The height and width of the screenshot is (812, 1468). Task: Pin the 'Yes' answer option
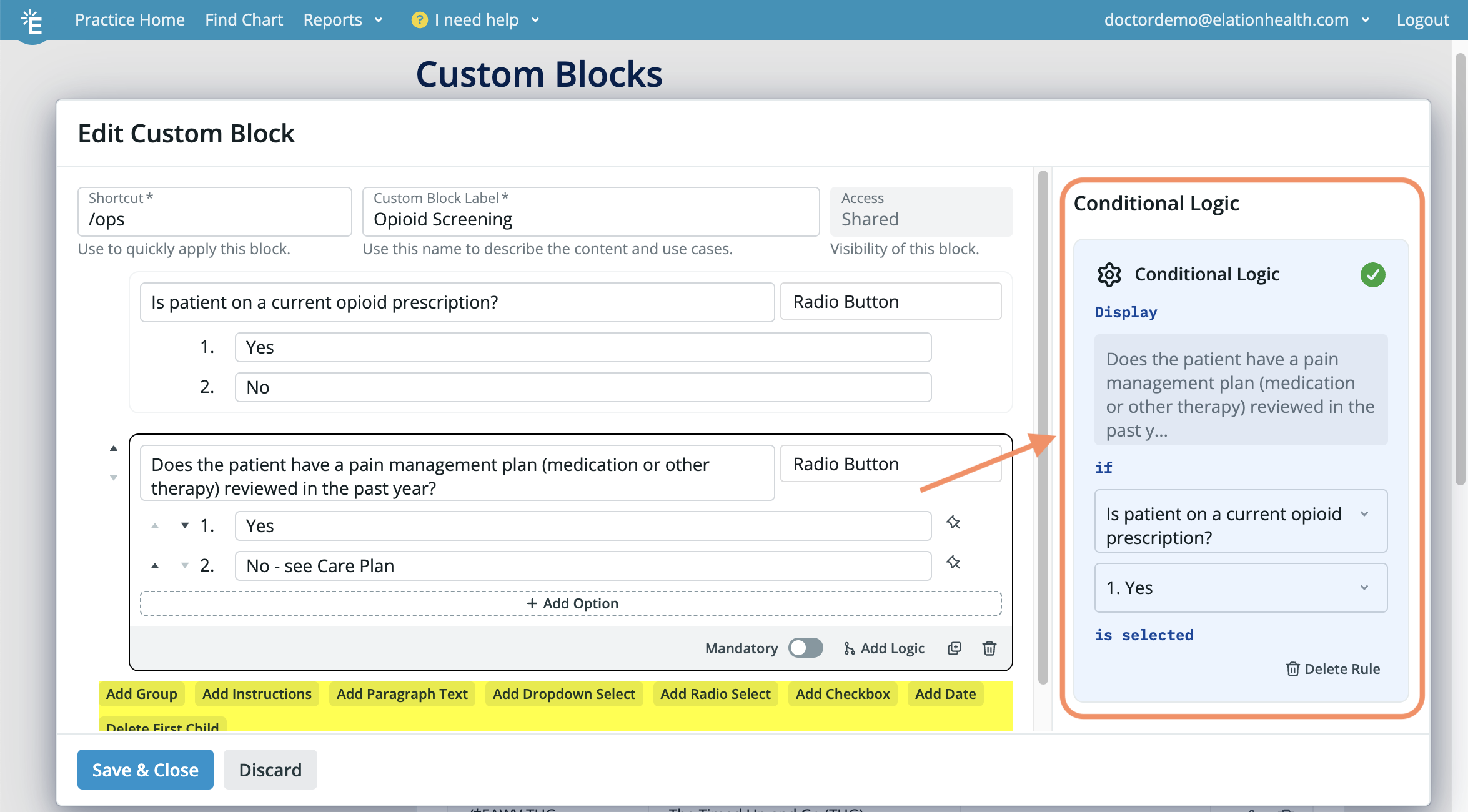(953, 523)
